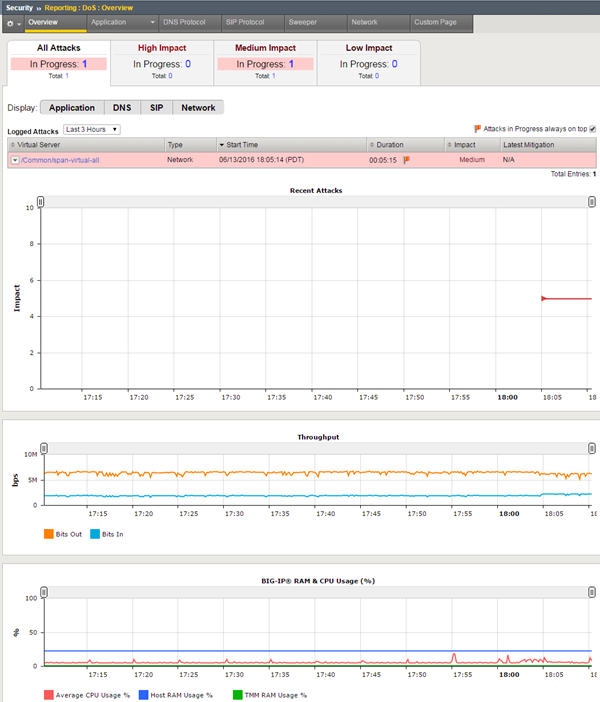
Task: Grab left range handle of Recent Attacks chart
Action: click(x=41, y=202)
